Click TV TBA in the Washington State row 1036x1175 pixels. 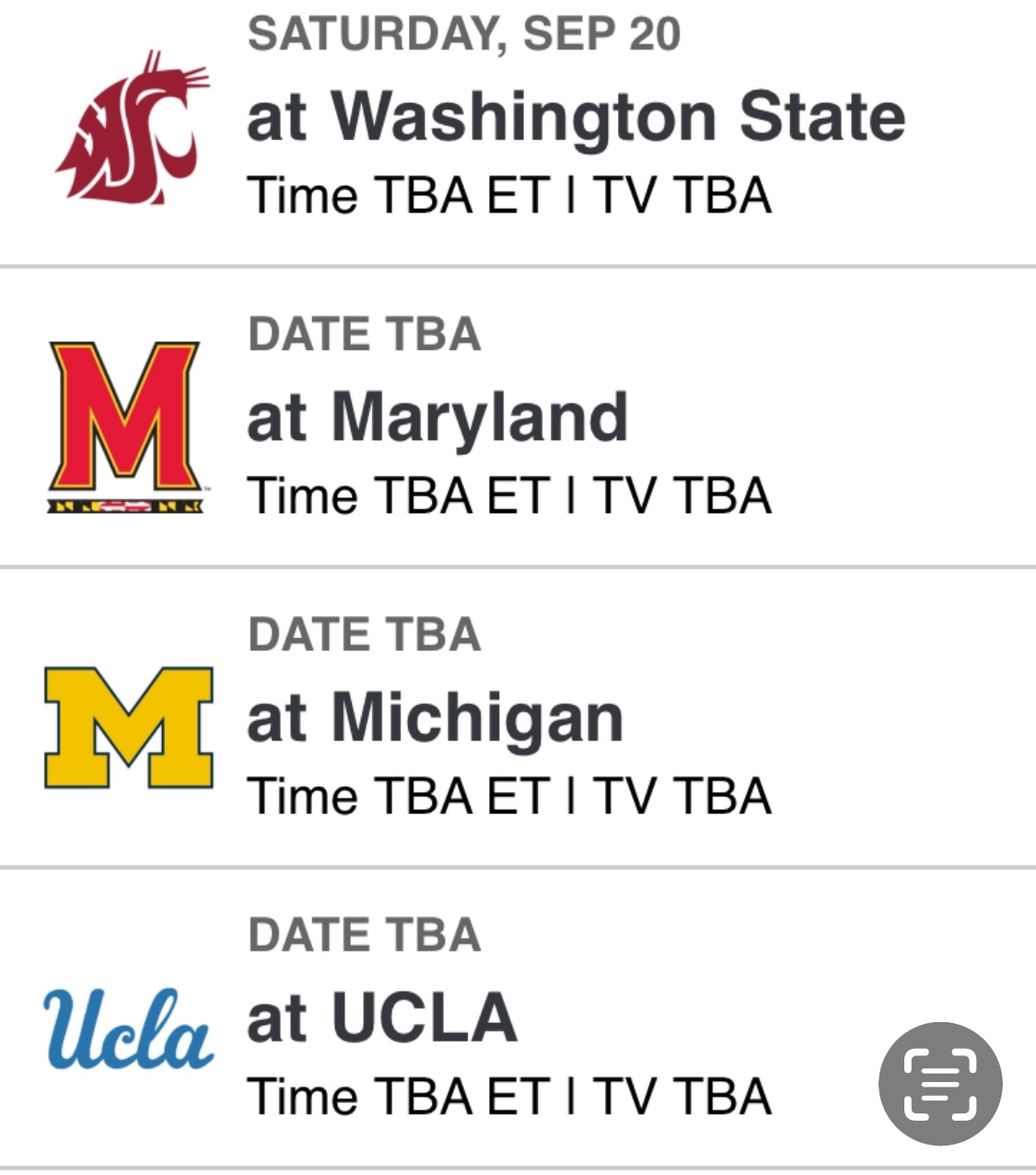coord(681,196)
